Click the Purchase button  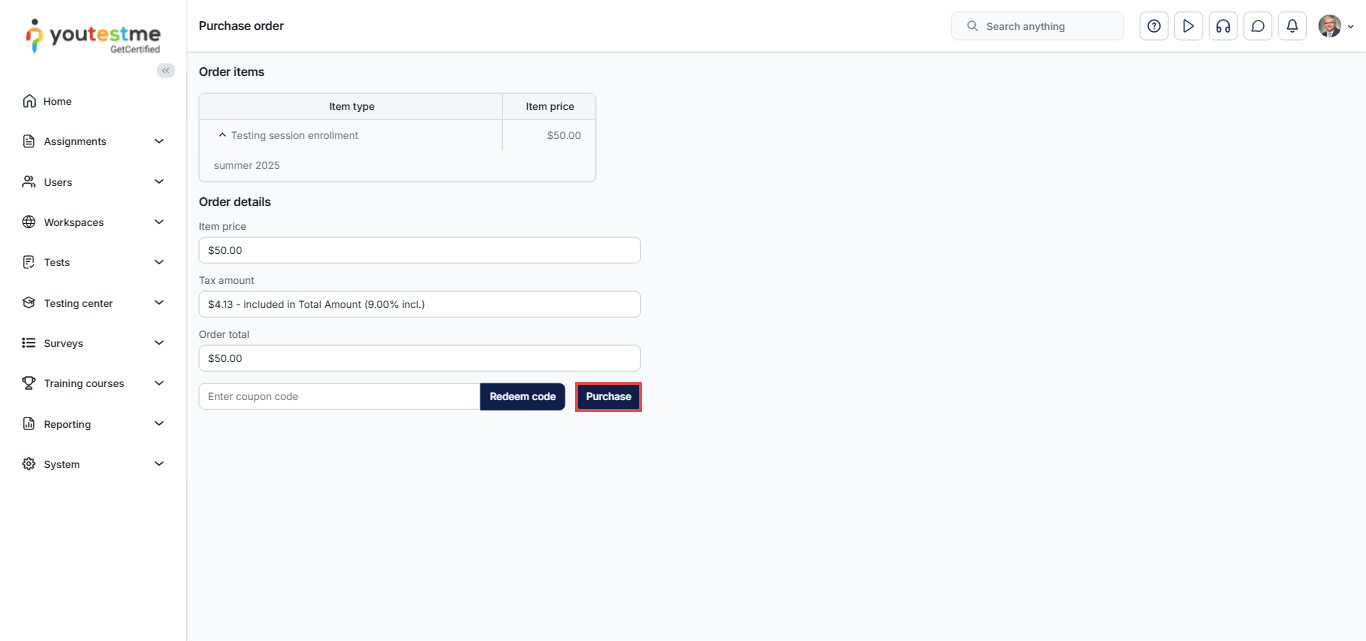(x=608, y=397)
